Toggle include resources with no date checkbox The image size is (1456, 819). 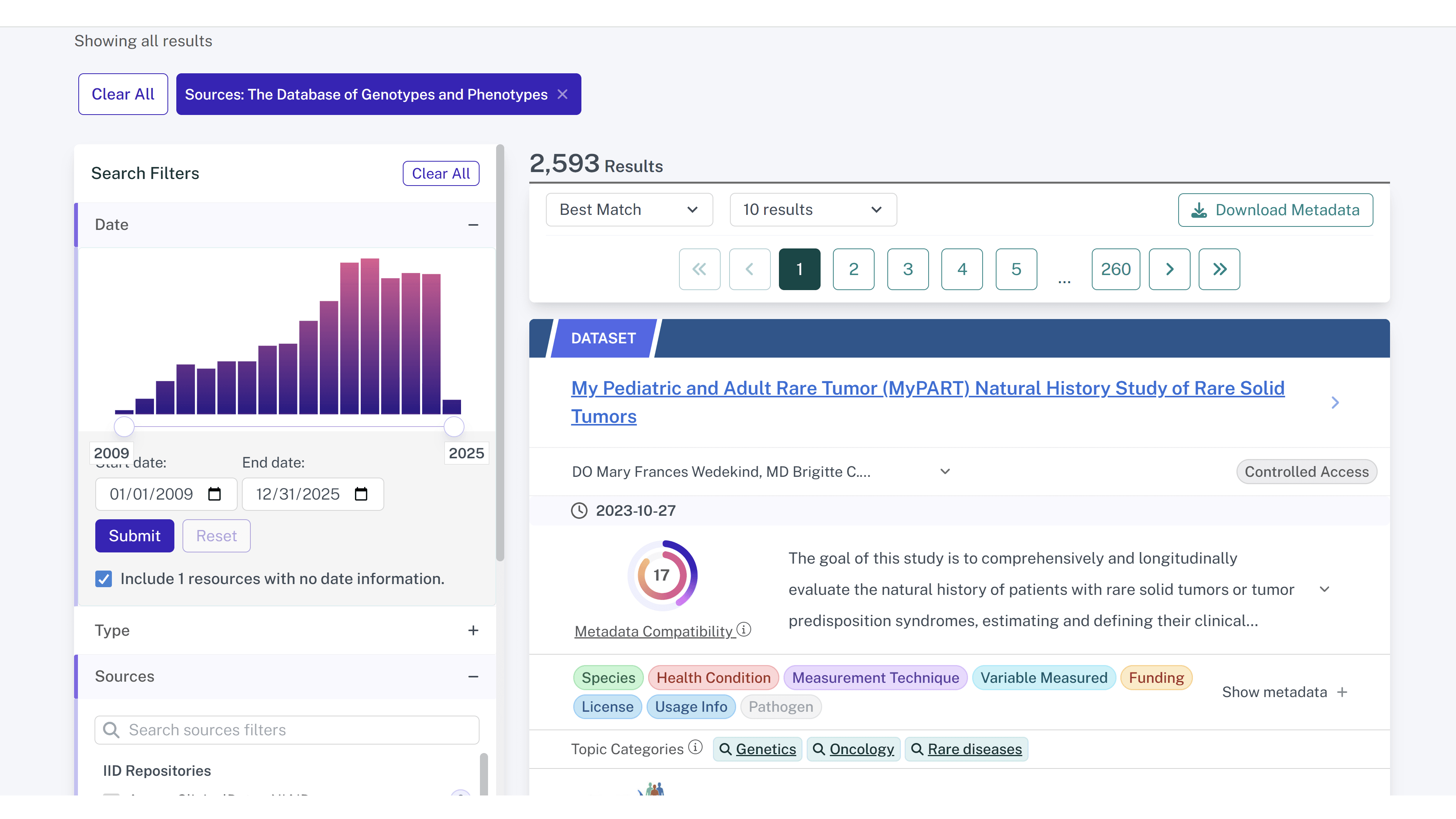click(103, 579)
